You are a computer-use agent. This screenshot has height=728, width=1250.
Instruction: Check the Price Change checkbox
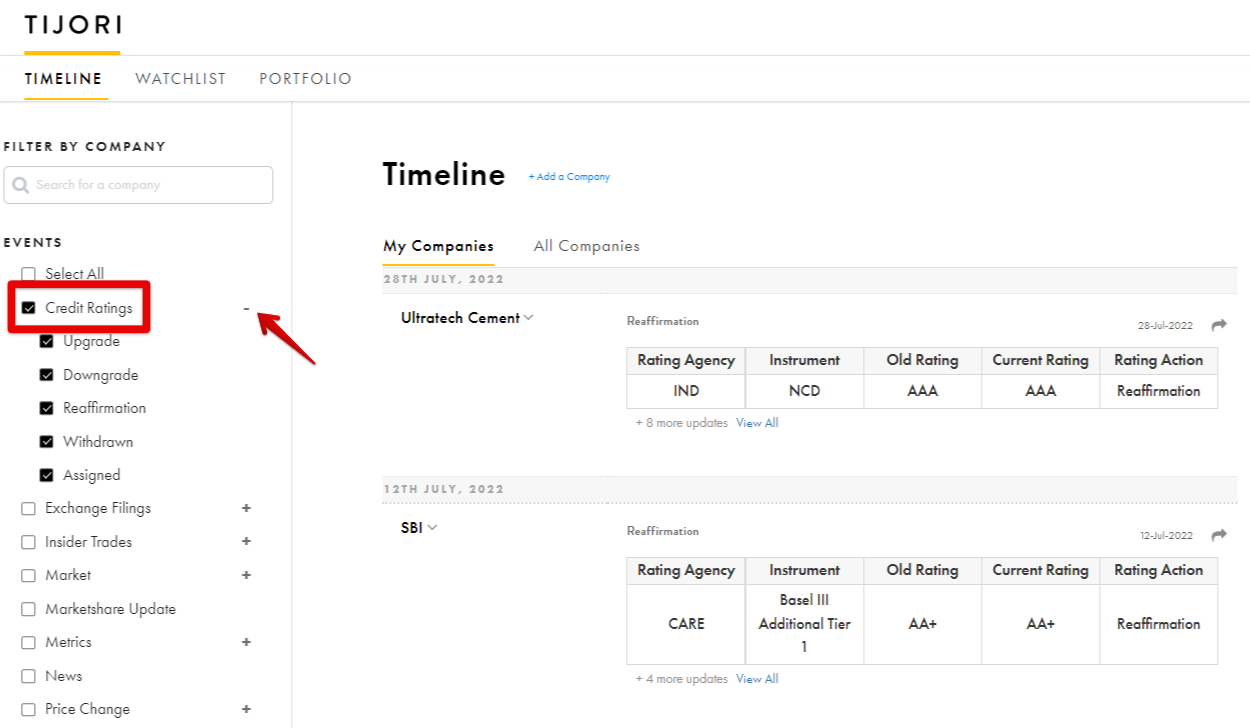tap(28, 710)
